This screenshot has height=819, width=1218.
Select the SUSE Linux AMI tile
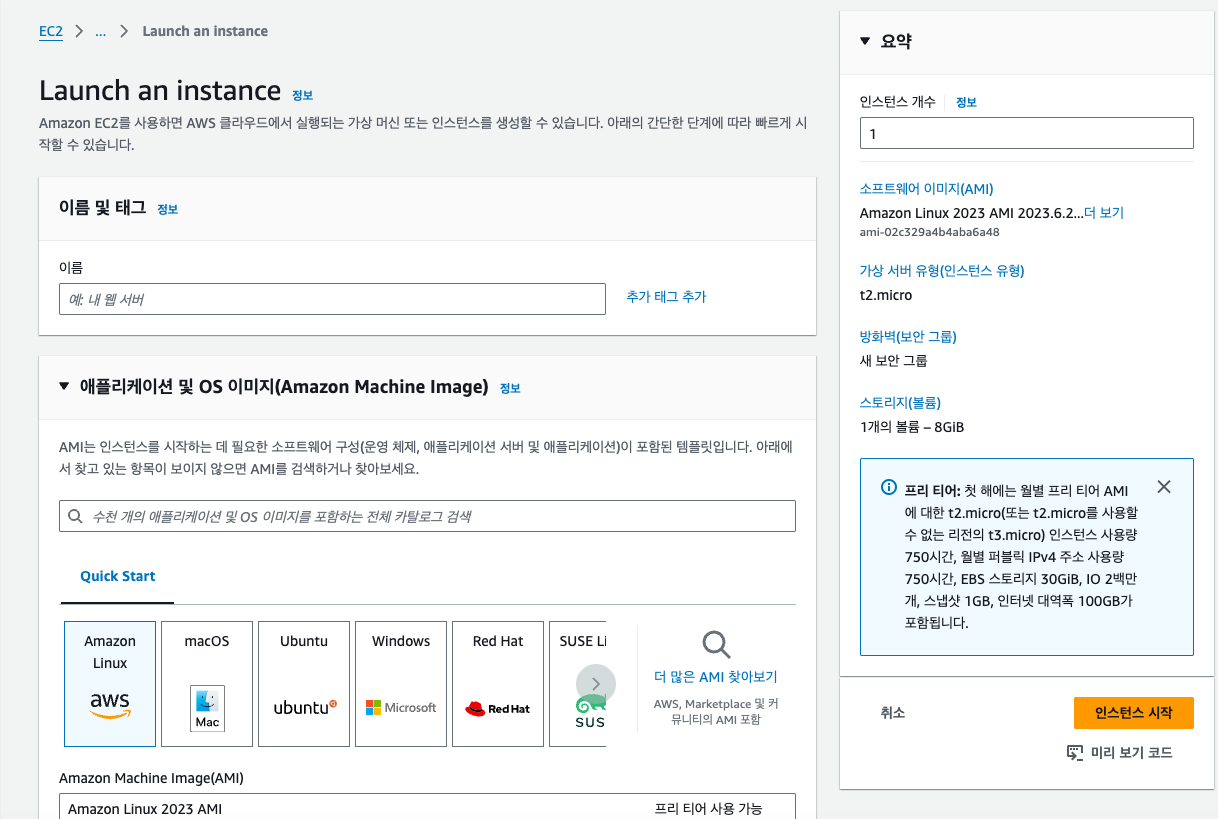(x=578, y=684)
